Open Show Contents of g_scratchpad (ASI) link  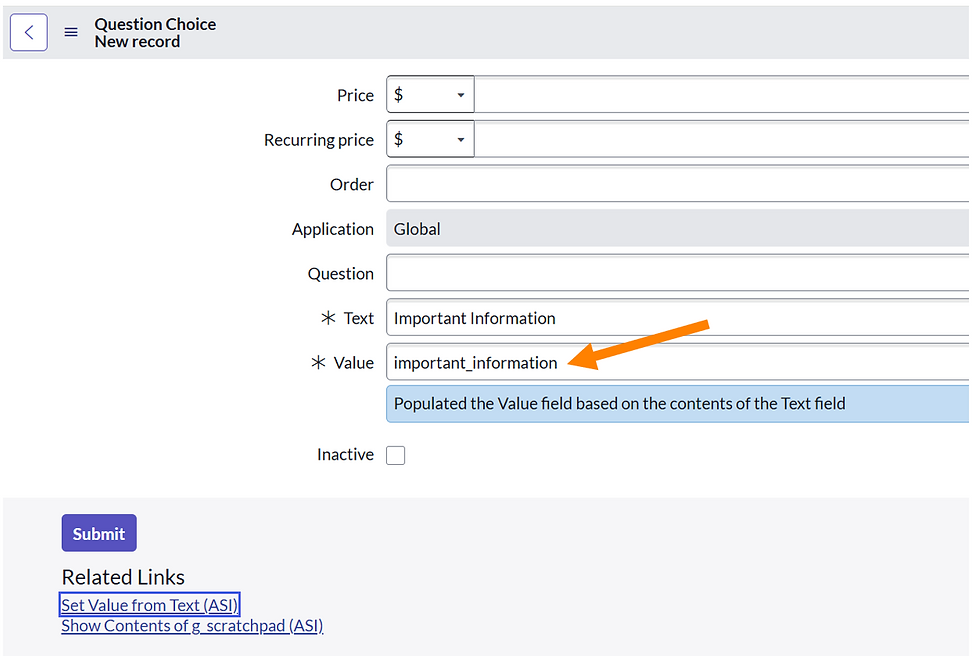click(x=191, y=625)
